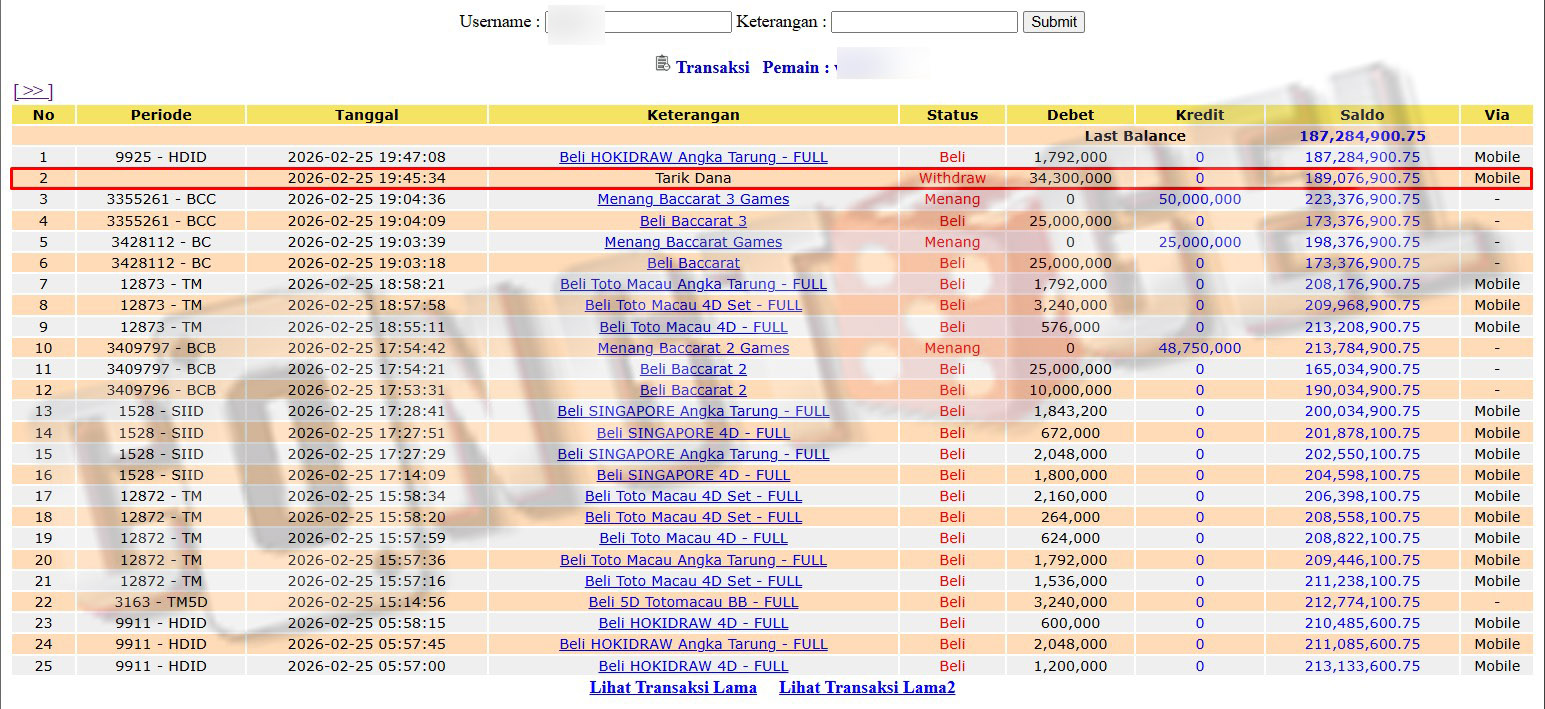Viewport: 1545px width, 709px height.
Task: Select the Tarik Dana withdraw row
Action: [693, 178]
